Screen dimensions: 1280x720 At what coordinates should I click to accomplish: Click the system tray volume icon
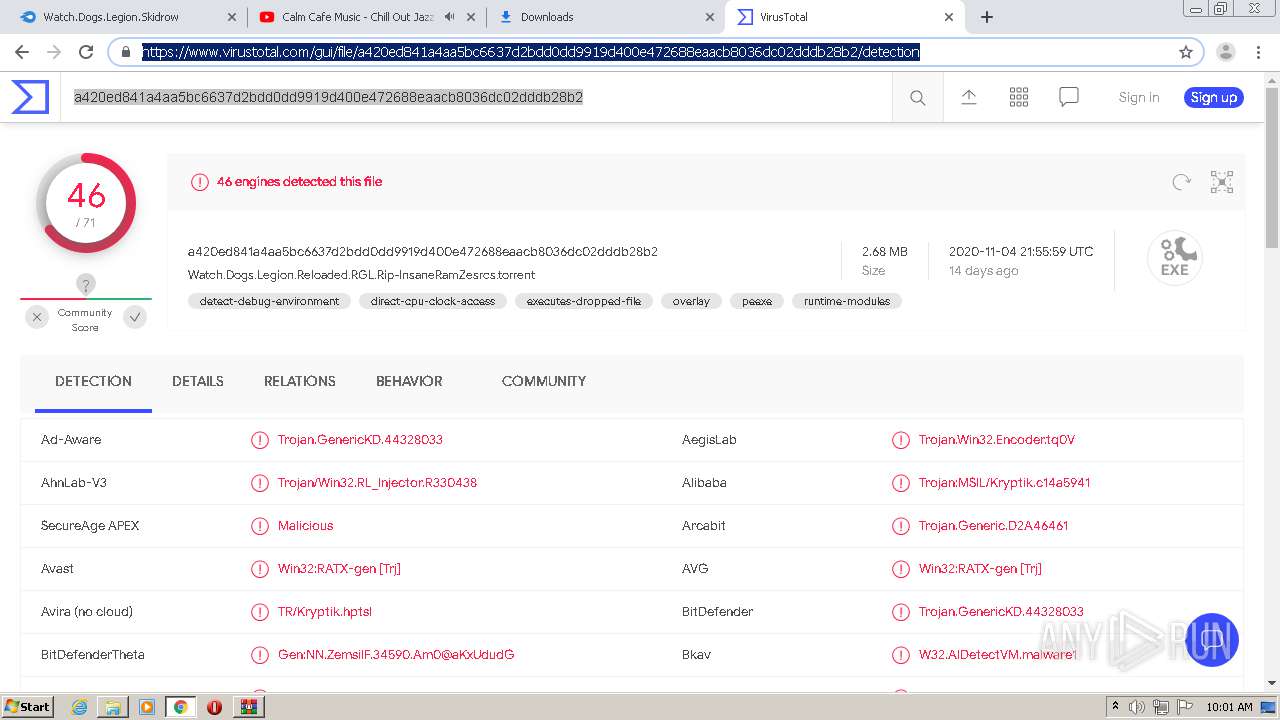click(1138, 707)
